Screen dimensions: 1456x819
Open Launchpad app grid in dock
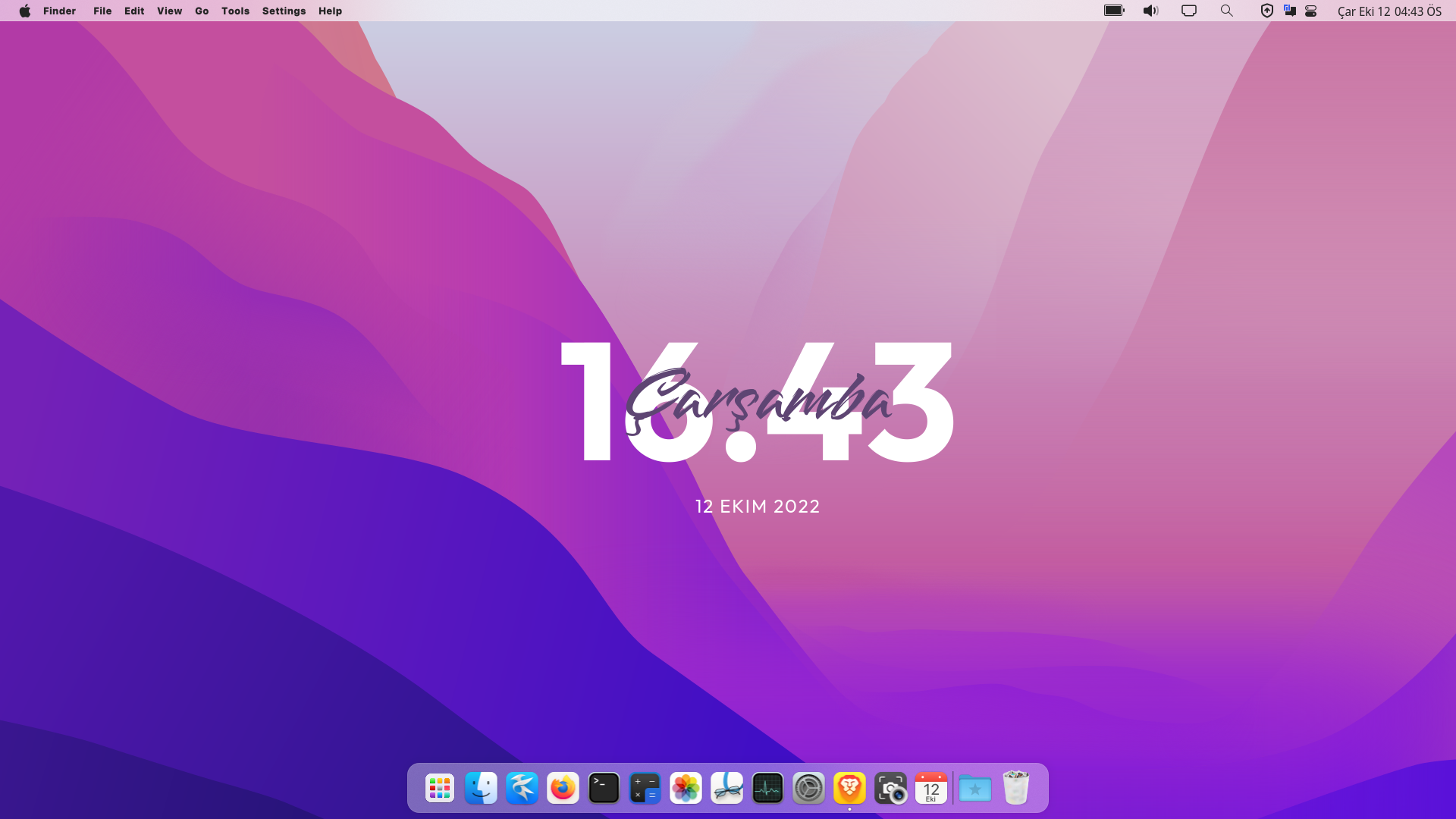point(440,788)
